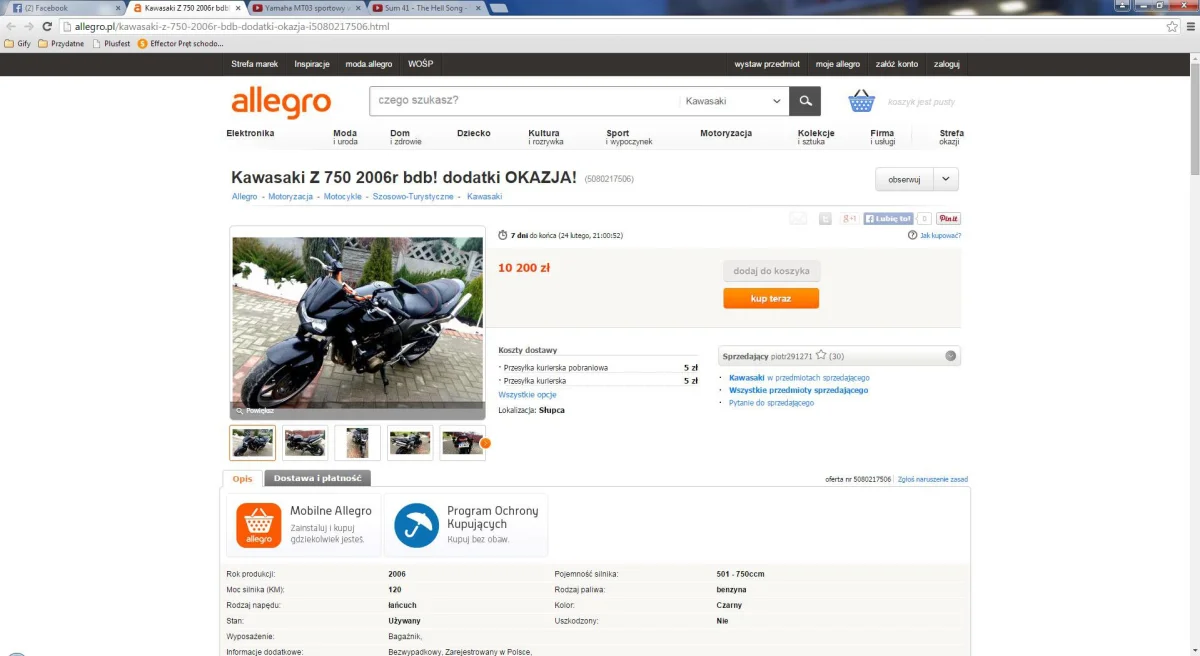Open the Dziecko category menu
This screenshot has height=656, width=1200.
pyautogui.click(x=474, y=133)
